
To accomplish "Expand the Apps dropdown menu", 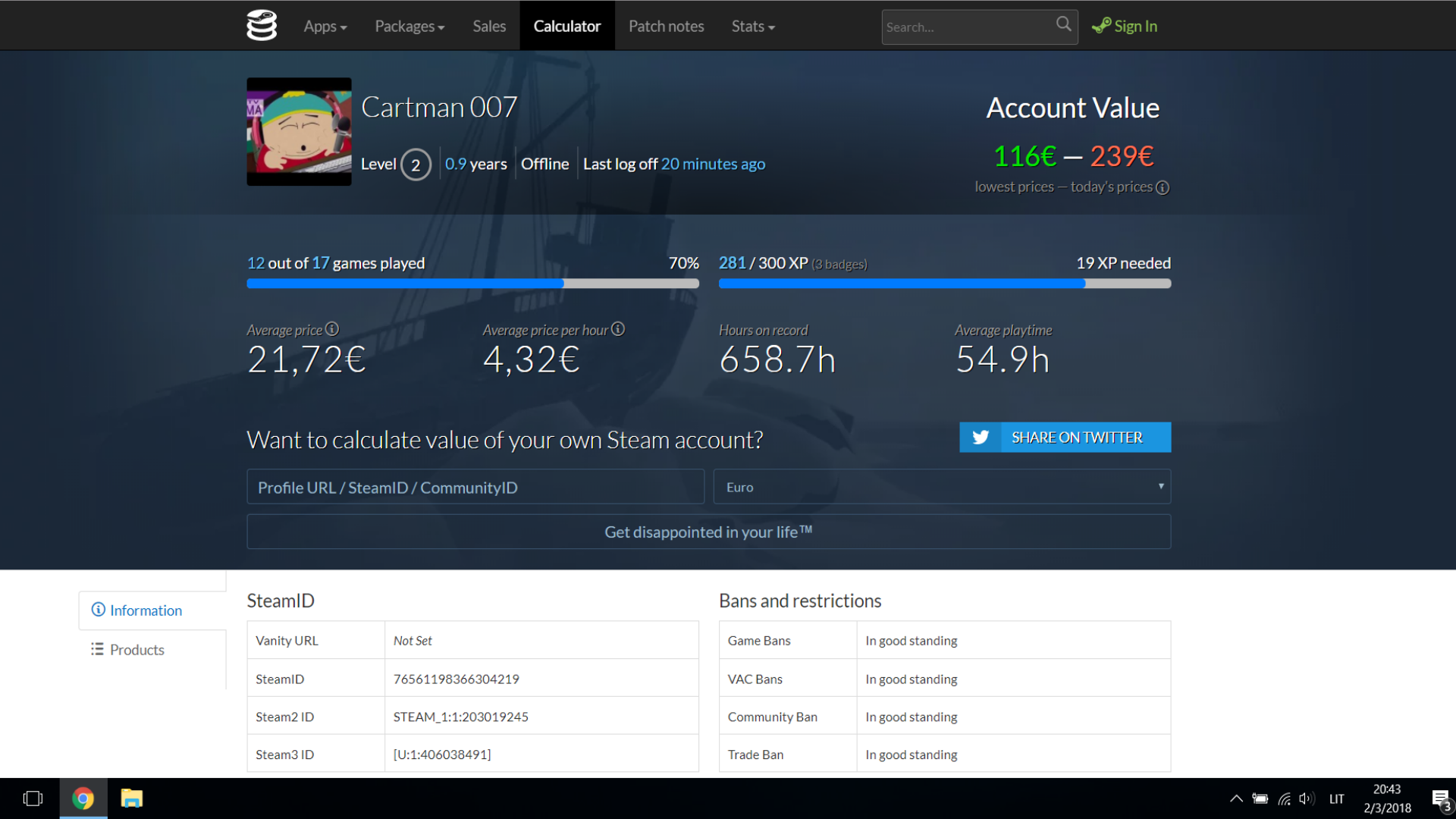I will coord(325,26).
